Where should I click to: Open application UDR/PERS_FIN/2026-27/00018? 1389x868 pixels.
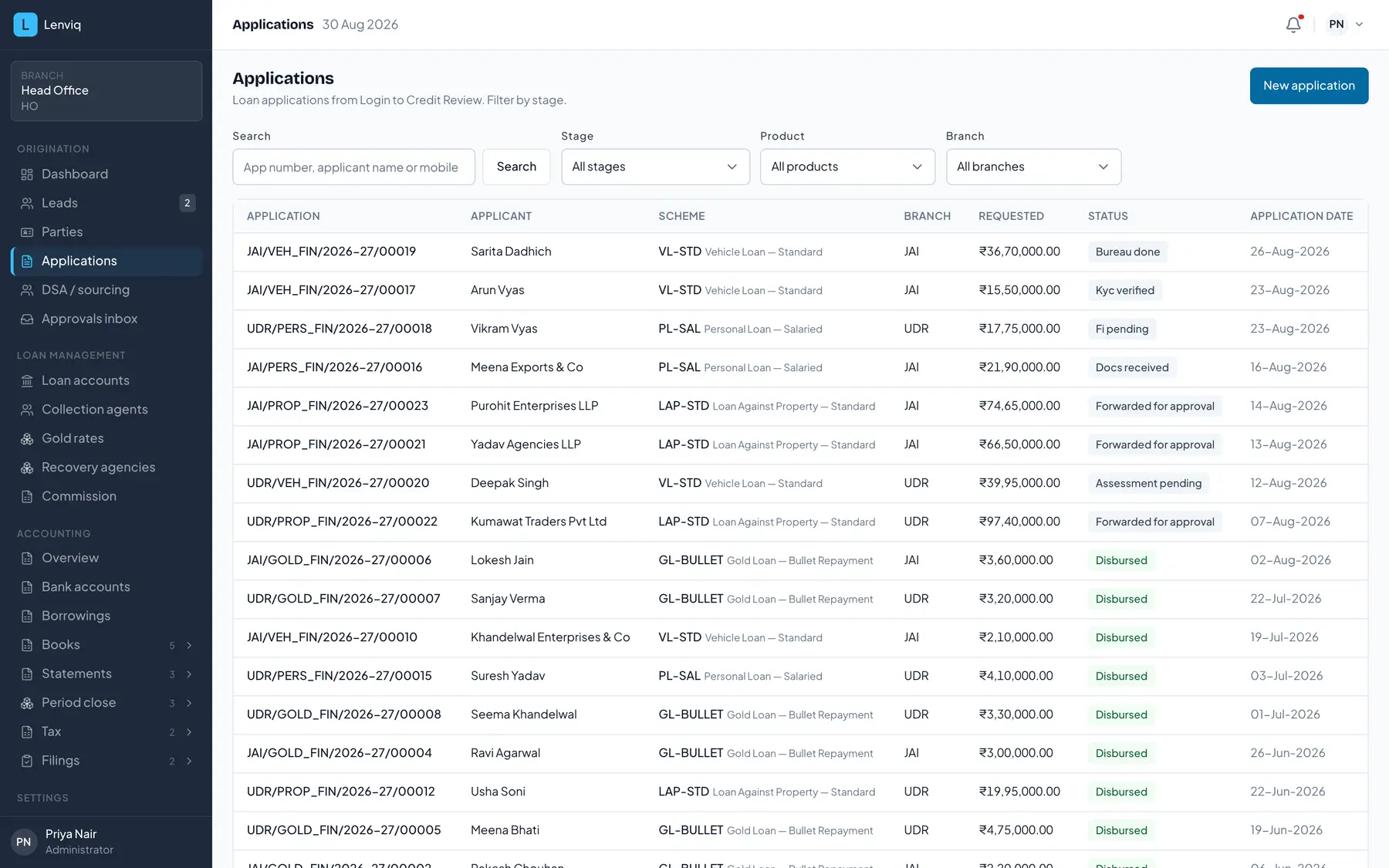340,329
